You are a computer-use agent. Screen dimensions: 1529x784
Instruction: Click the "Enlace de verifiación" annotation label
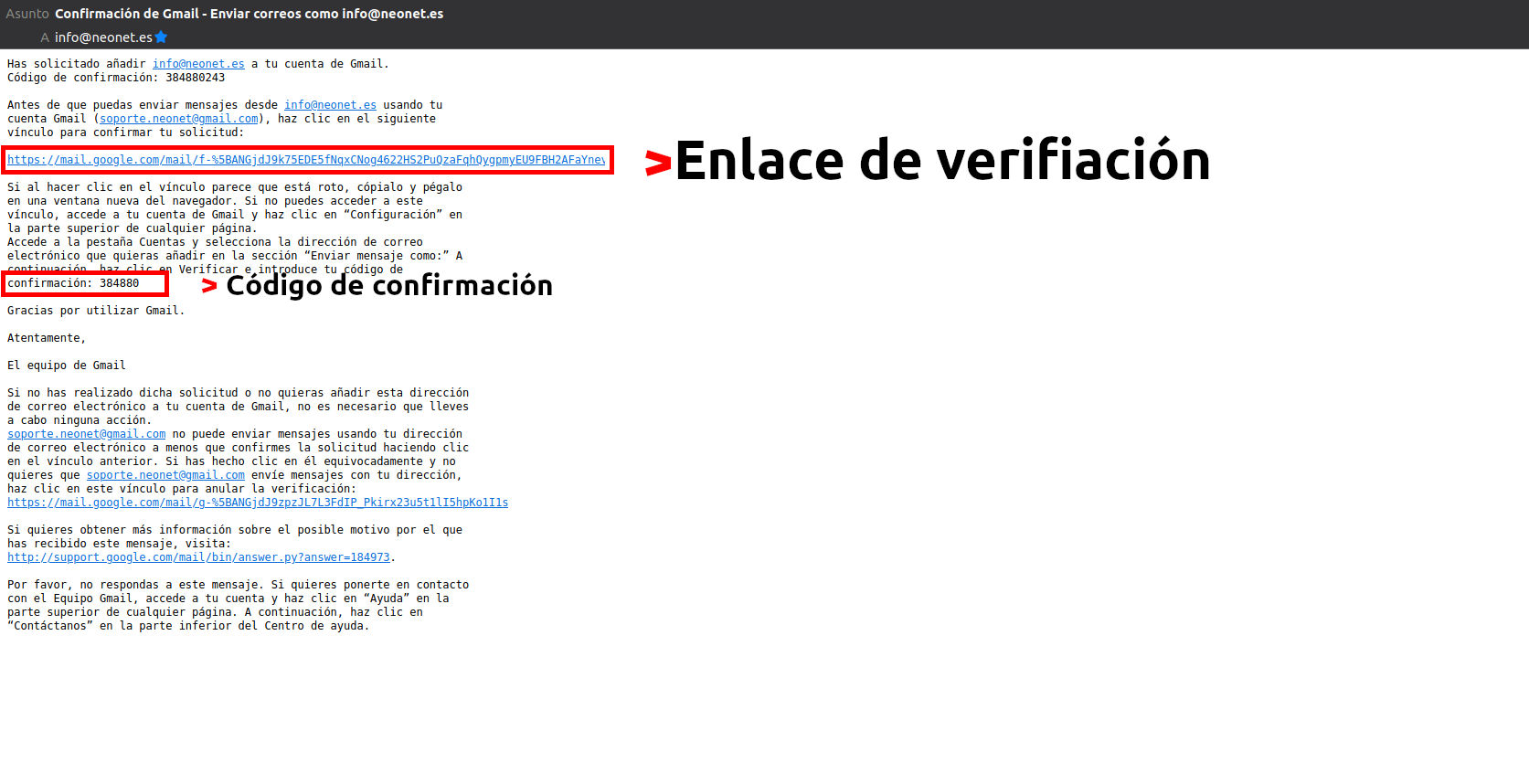(x=942, y=161)
